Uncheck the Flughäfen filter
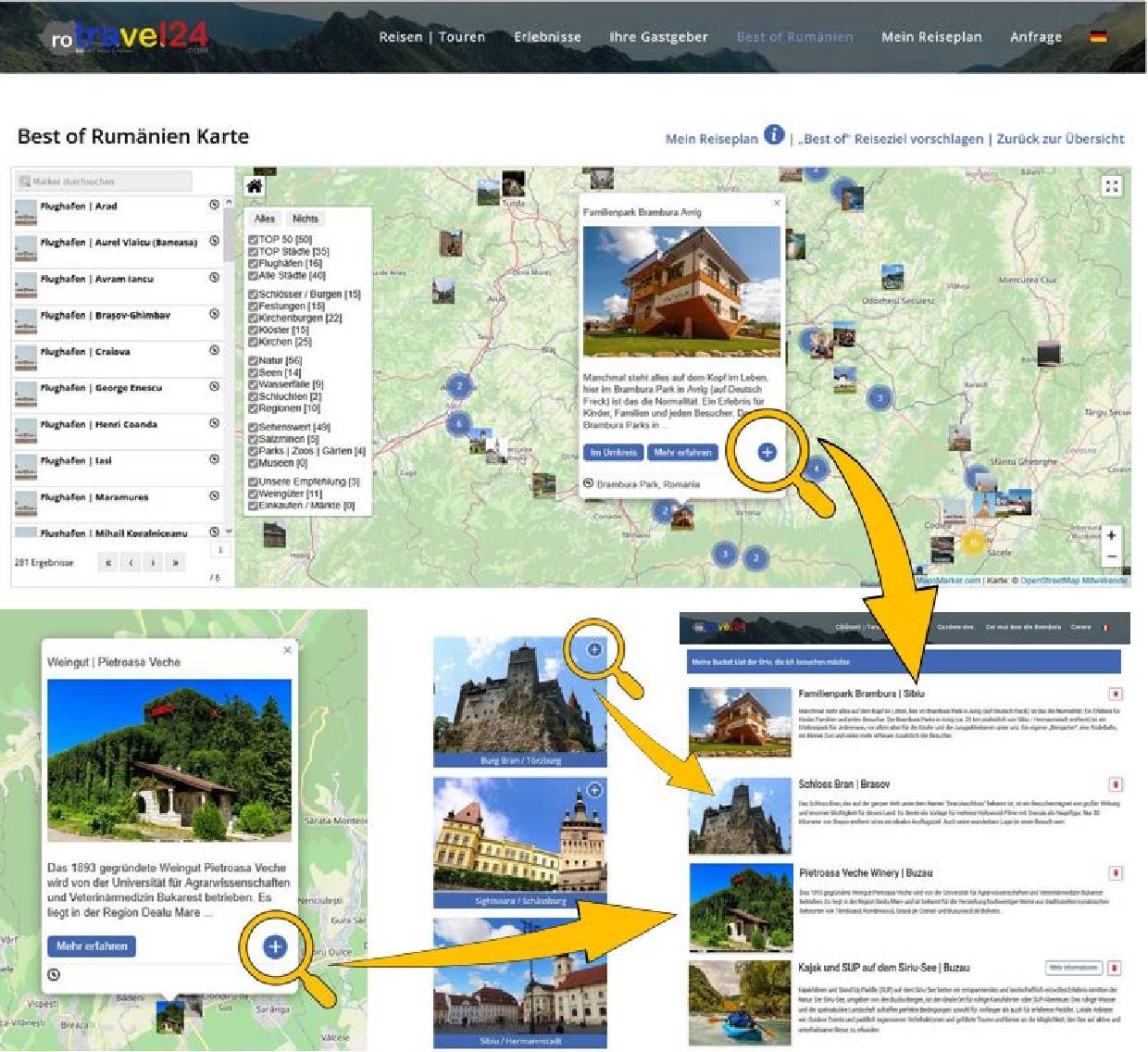Viewport: 1148px width, 1052px height. pyautogui.click(x=253, y=263)
